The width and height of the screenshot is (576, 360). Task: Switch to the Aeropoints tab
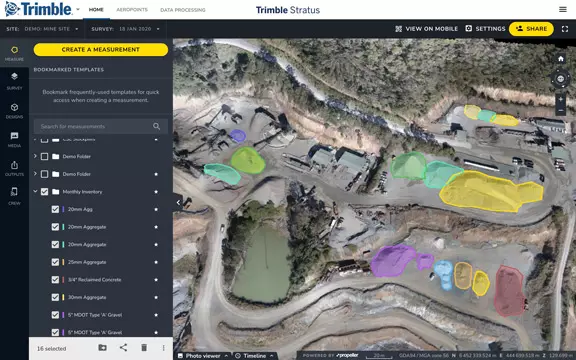132,10
